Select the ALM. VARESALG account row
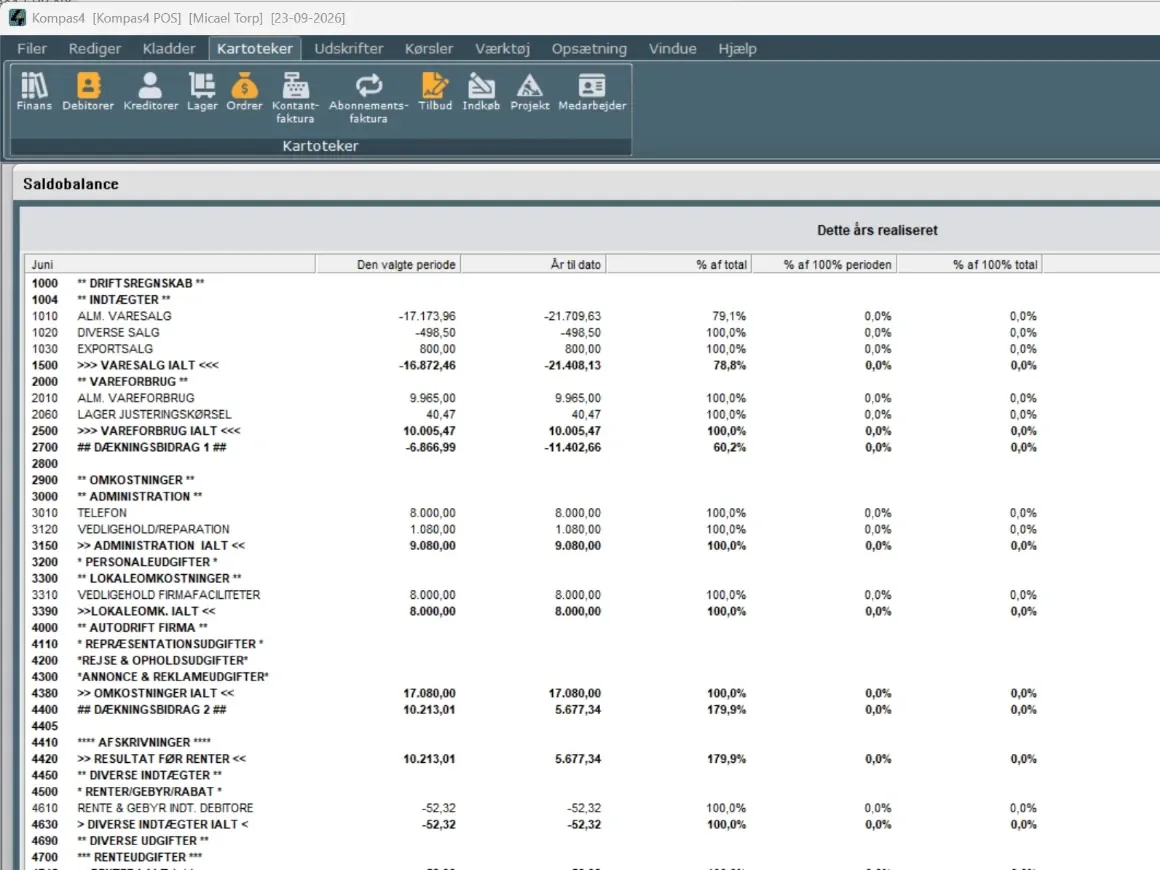1160x870 pixels. 533,316
